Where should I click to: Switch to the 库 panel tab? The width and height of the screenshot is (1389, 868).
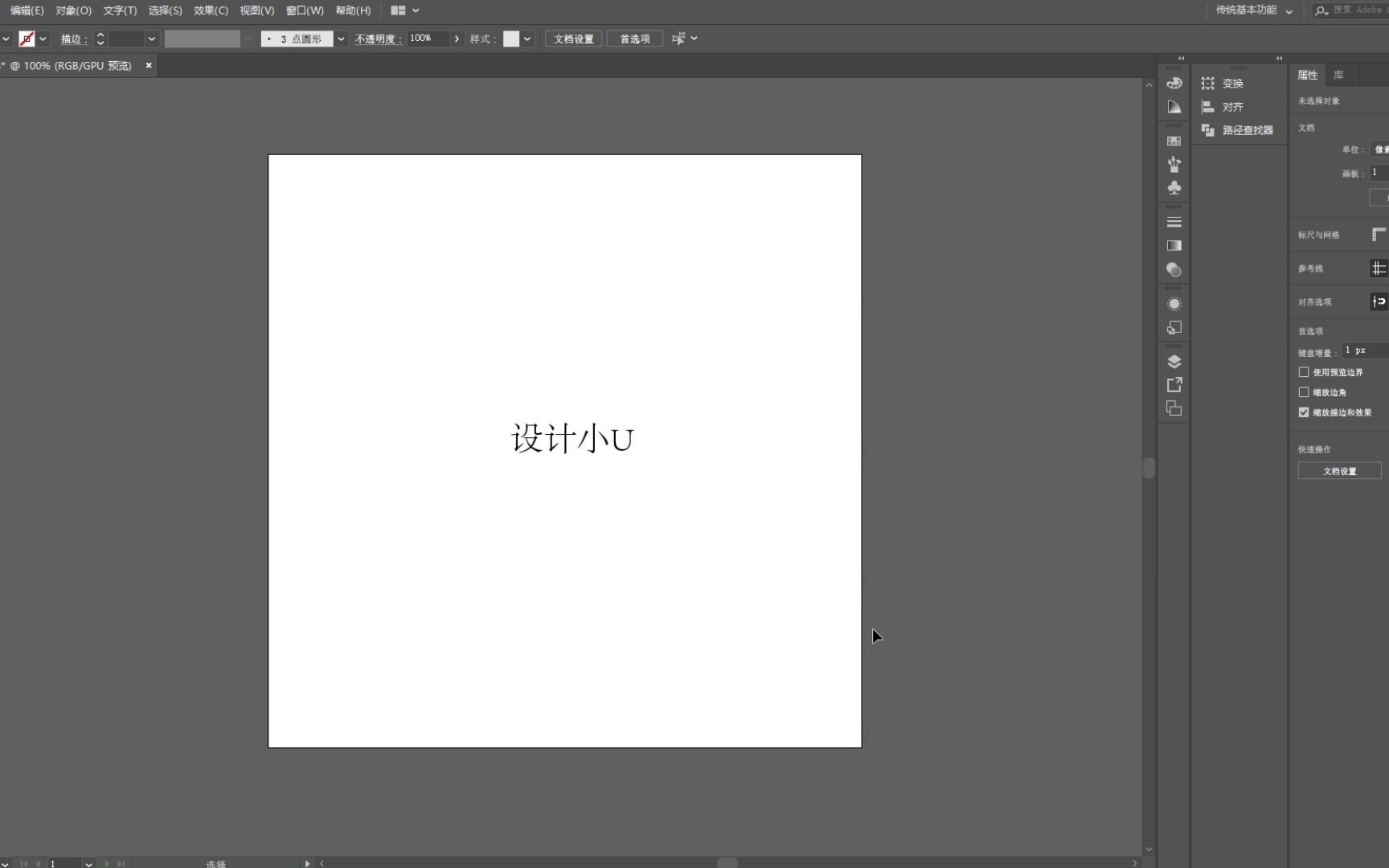tap(1339, 75)
